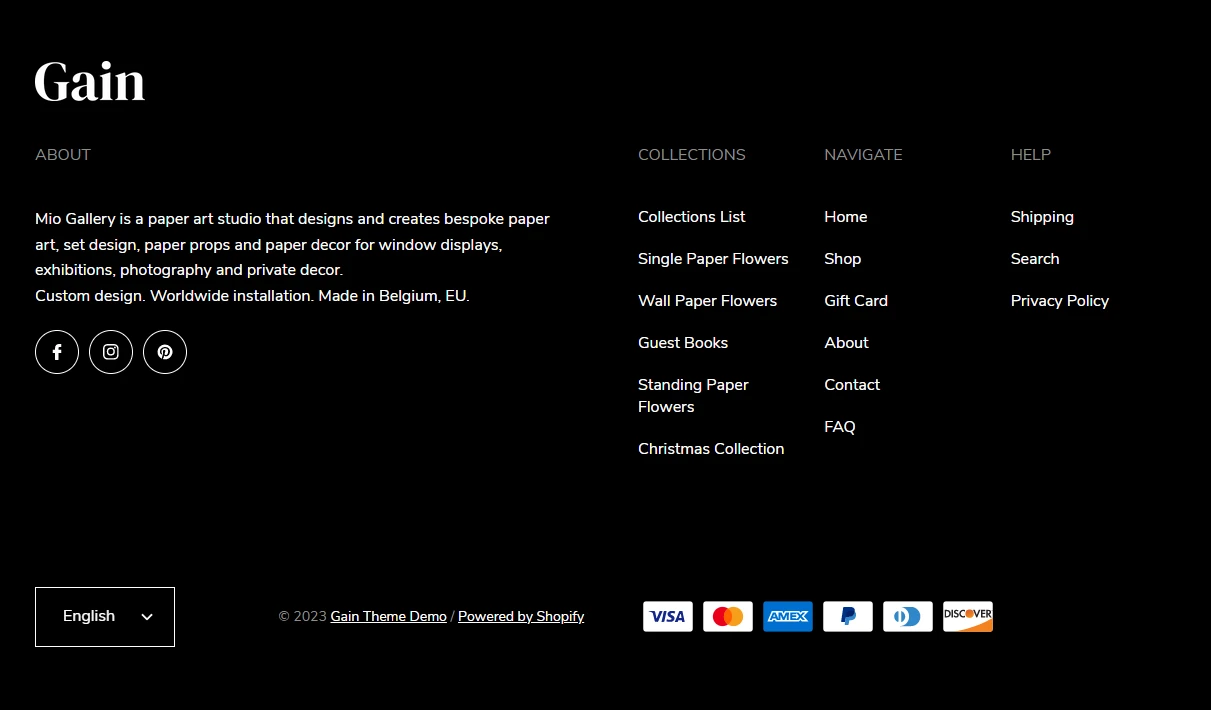
Task: Click the Powered by Shopify link
Action: (521, 617)
